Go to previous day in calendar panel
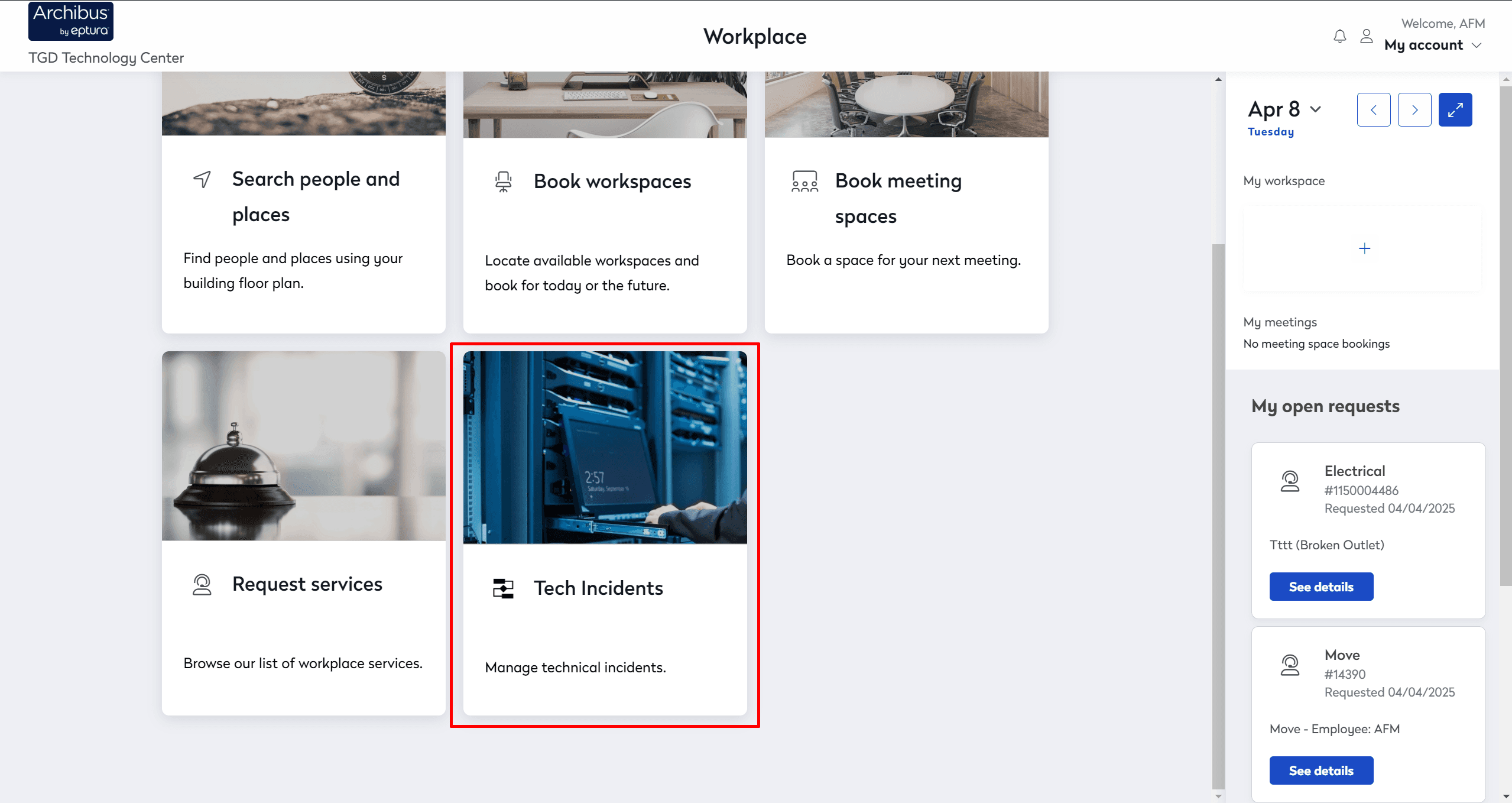Viewport: 1512px width, 803px height. (x=1374, y=109)
